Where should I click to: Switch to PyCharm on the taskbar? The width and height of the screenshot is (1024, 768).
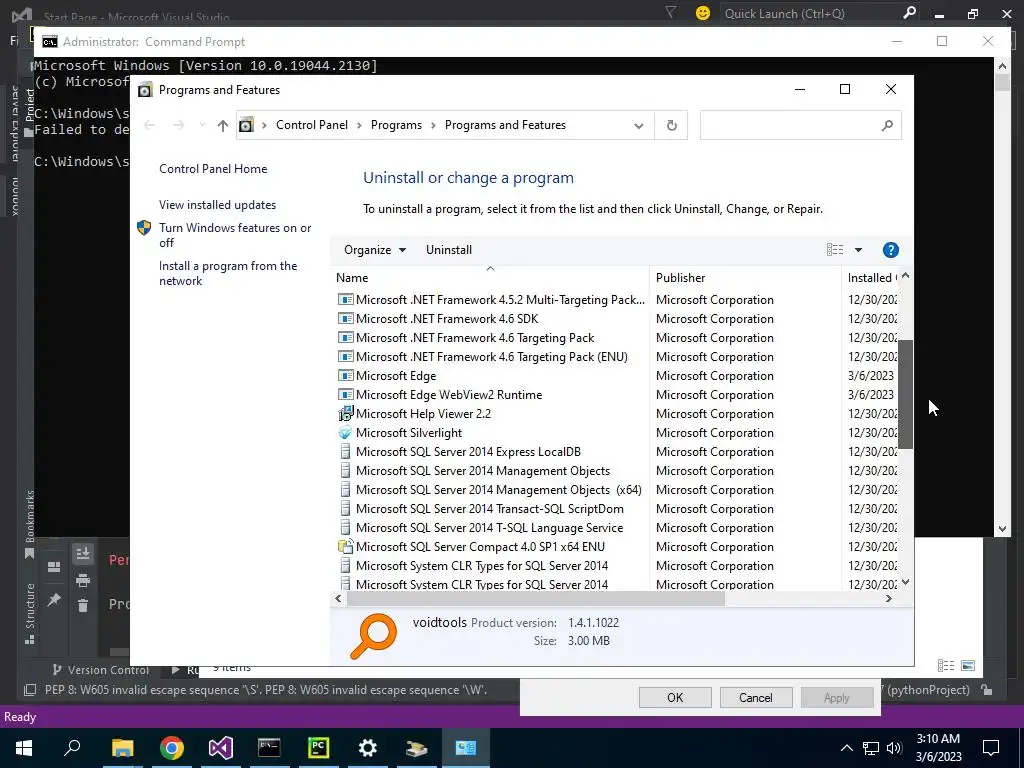click(319, 748)
